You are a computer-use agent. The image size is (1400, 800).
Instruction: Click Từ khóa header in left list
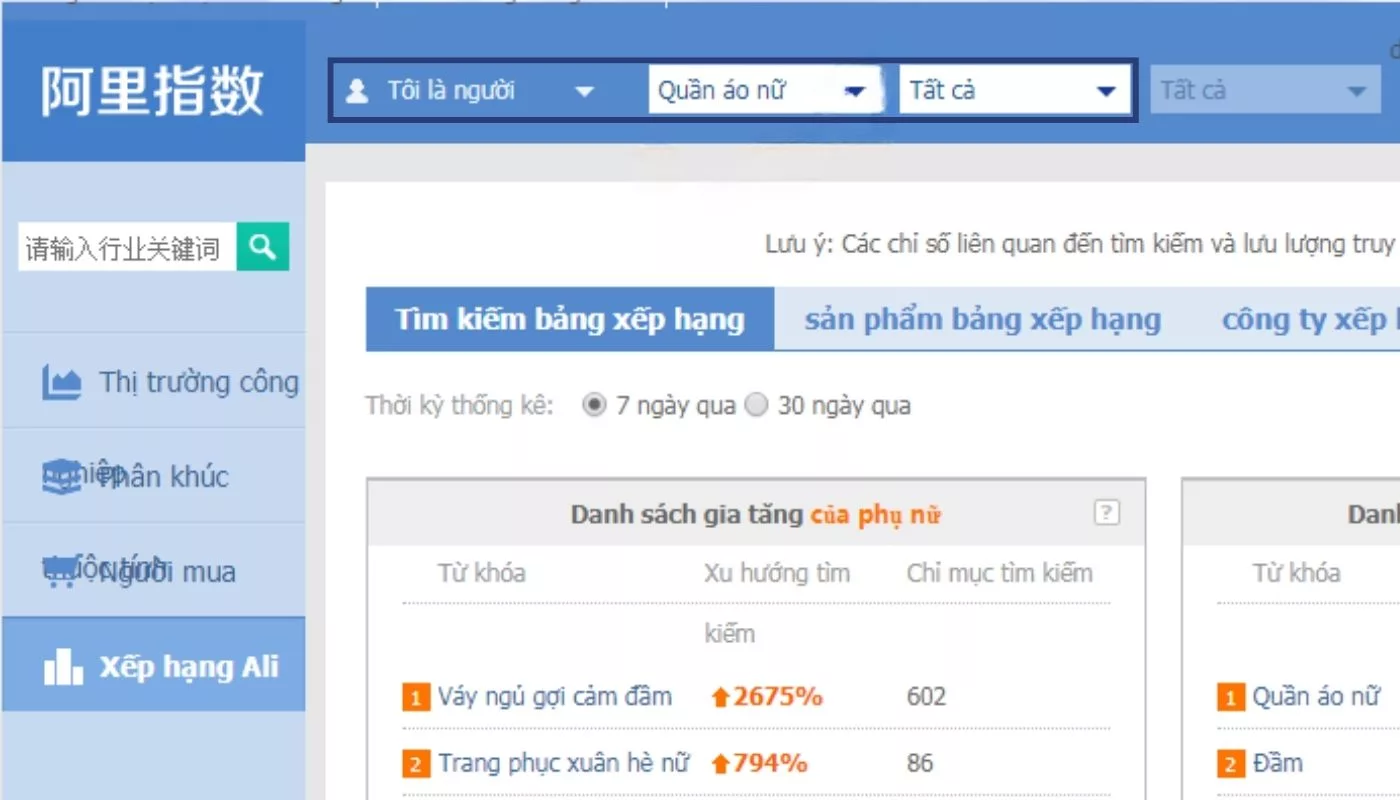[481, 573]
